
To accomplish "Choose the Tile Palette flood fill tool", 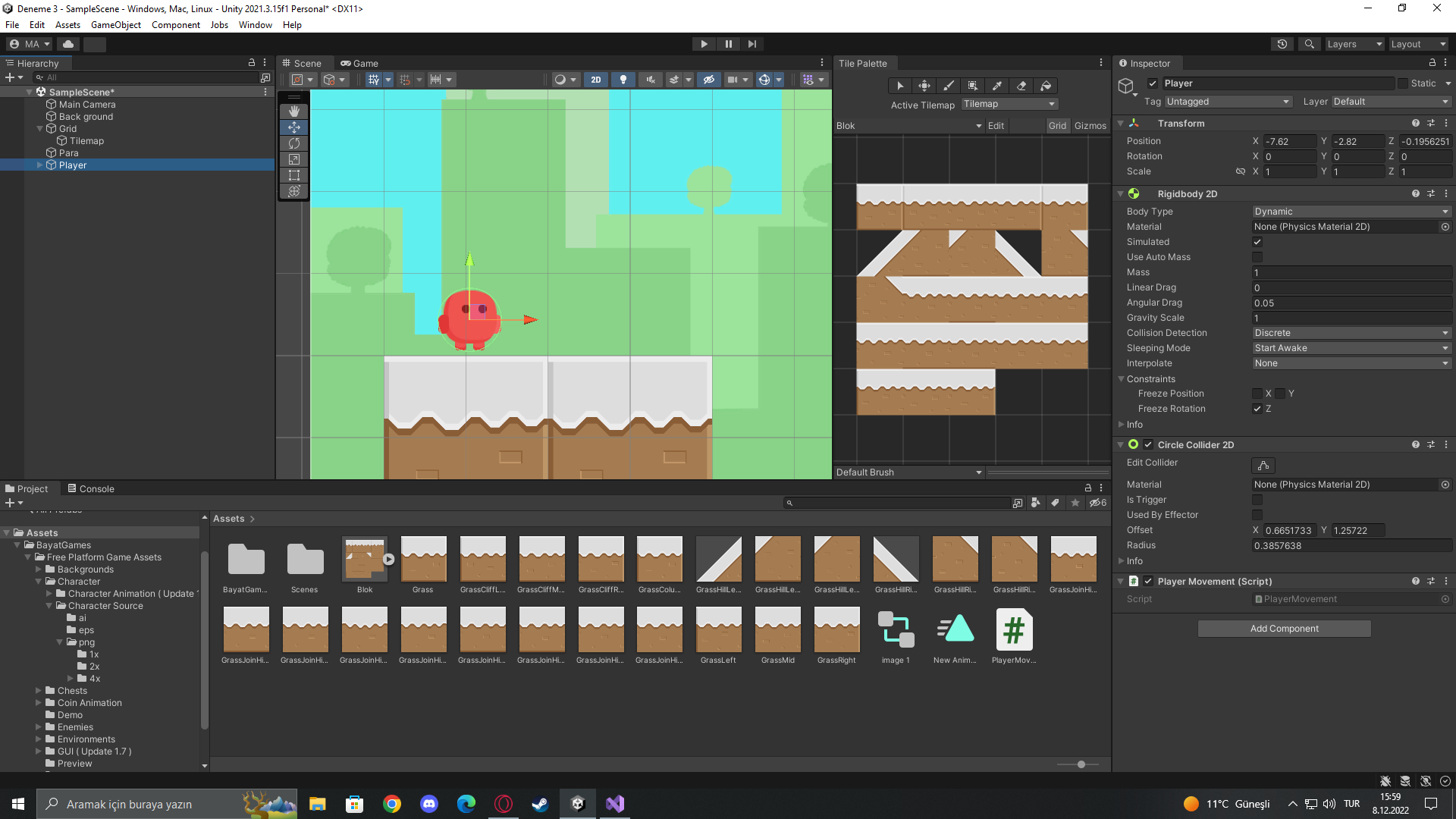I will [x=1046, y=86].
